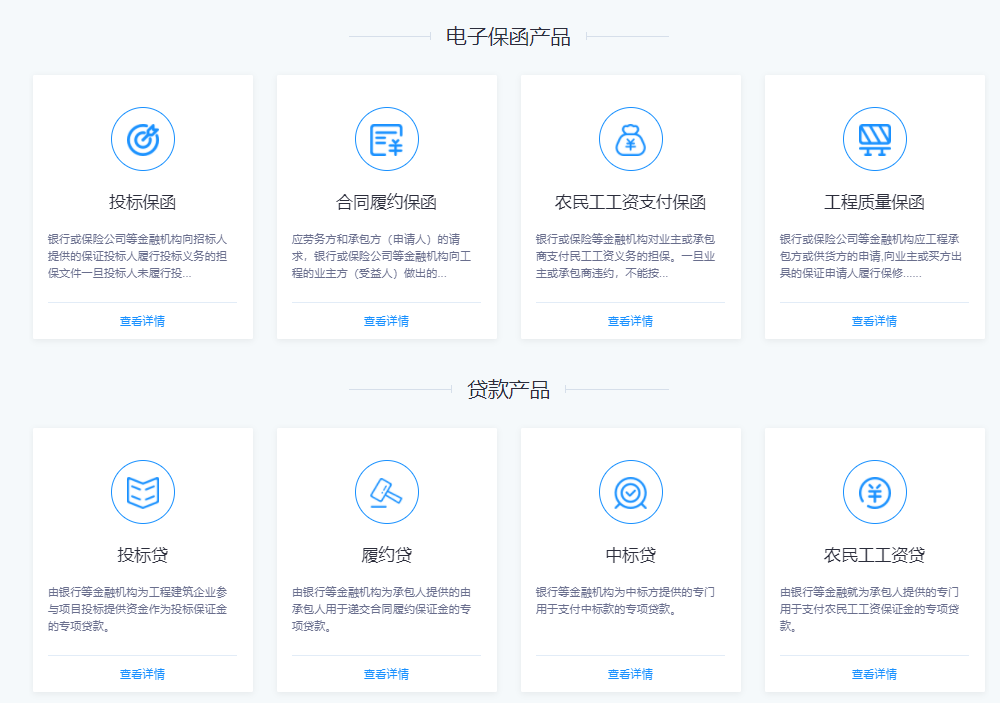Open 查看详情 under 农民工工资支付保函

(x=631, y=321)
